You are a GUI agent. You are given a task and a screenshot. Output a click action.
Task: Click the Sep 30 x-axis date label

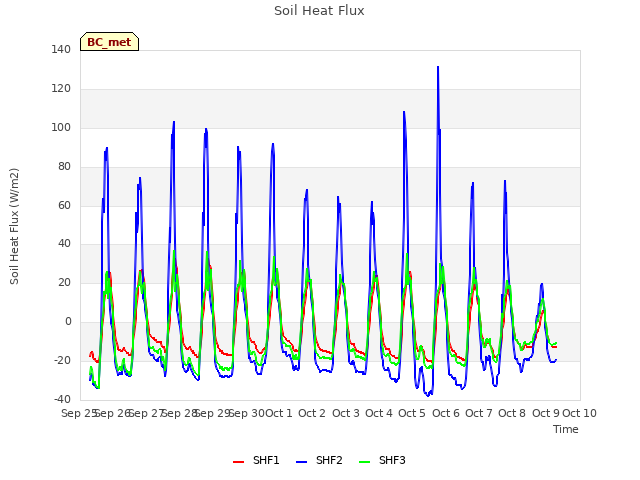[247, 413]
